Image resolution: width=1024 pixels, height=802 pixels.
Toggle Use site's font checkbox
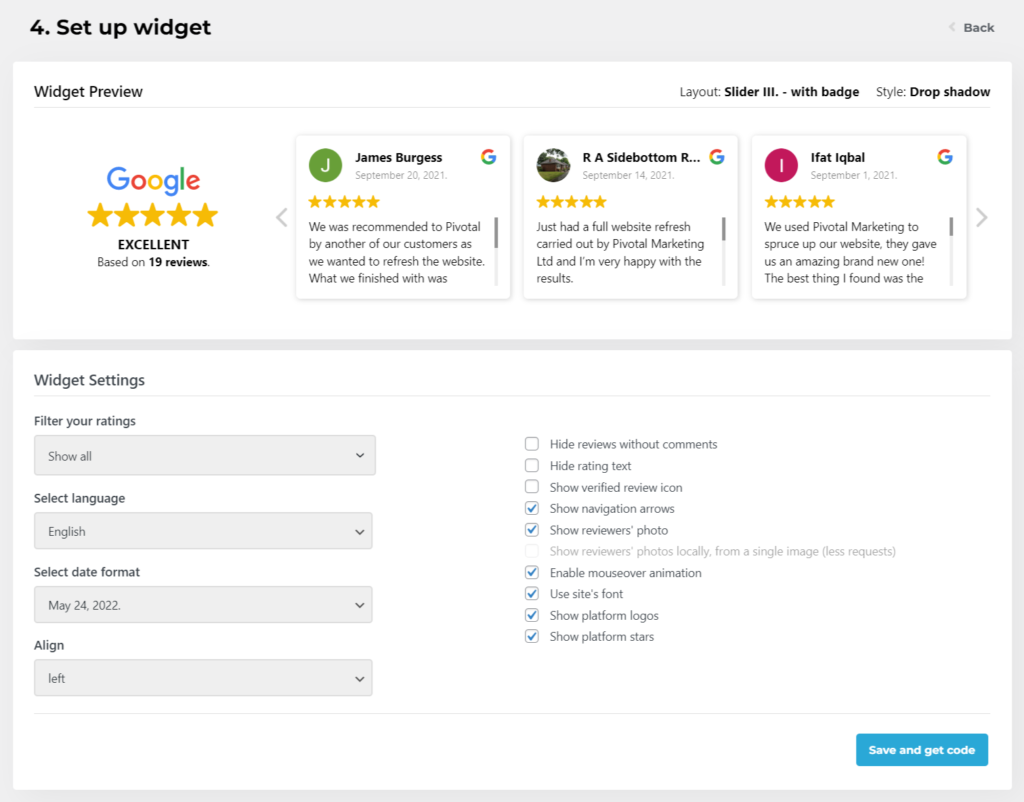tap(532, 594)
